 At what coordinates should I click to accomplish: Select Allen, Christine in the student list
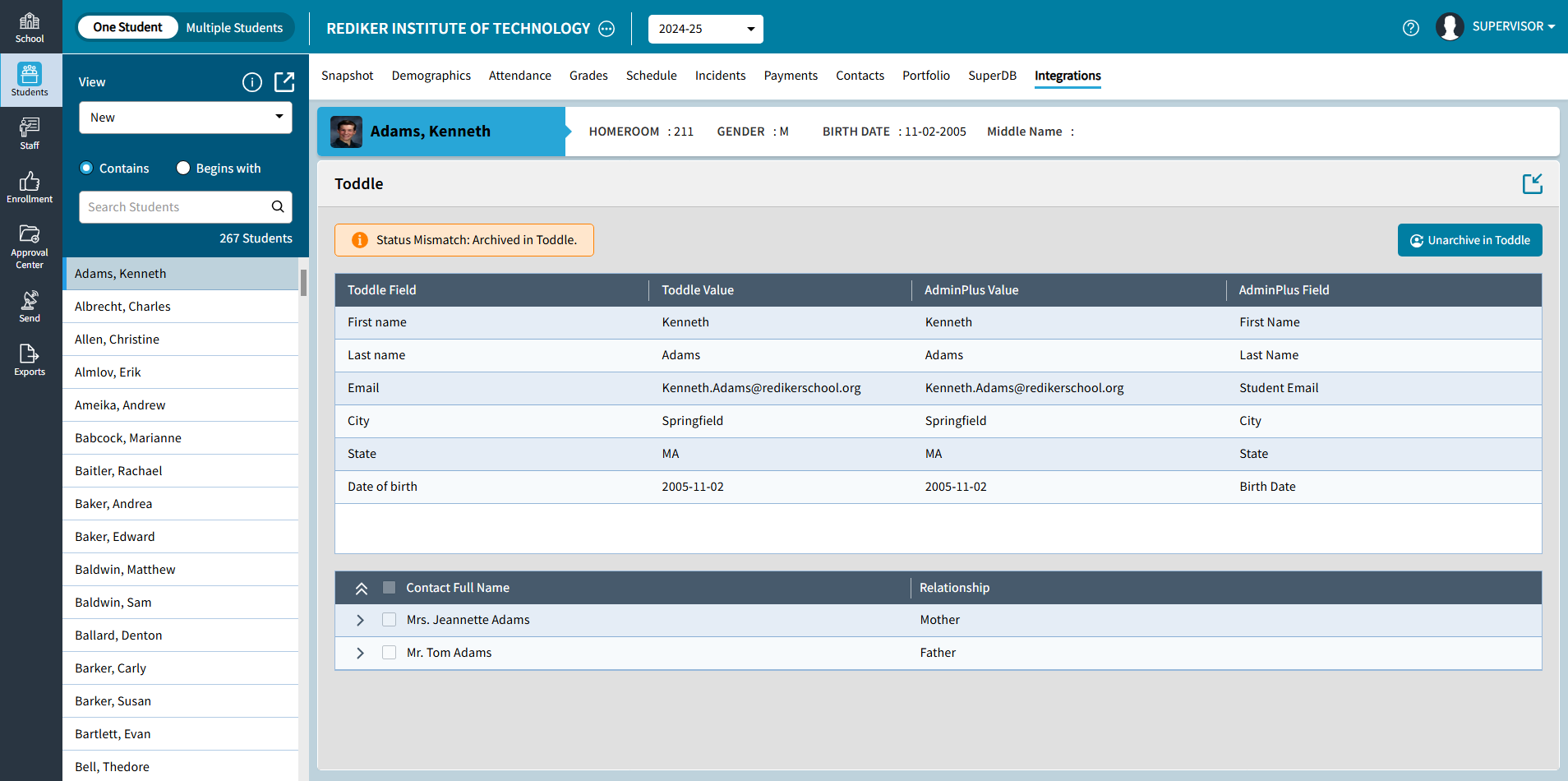click(181, 340)
